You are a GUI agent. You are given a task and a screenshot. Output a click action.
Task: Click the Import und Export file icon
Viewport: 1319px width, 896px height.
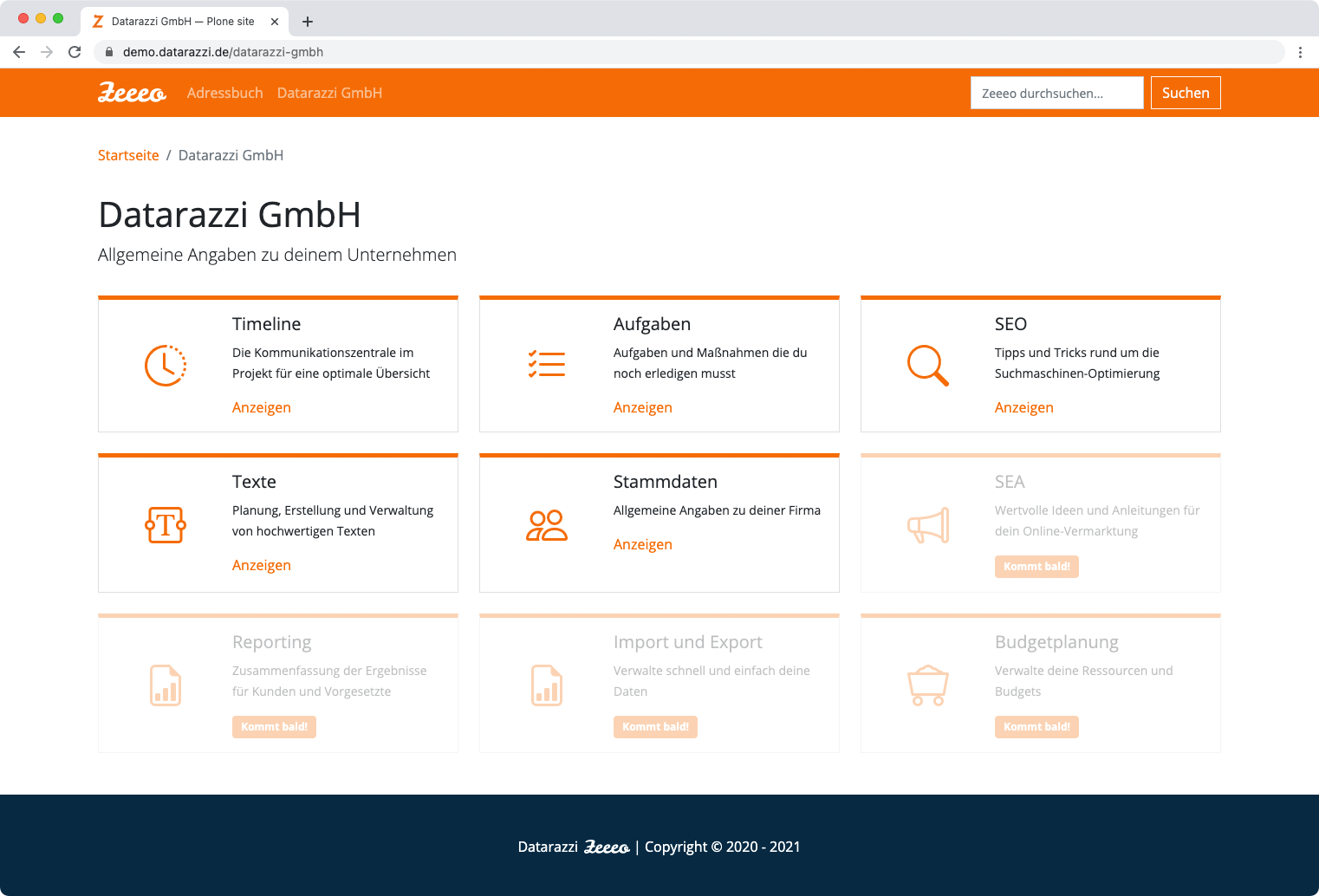[x=547, y=685]
